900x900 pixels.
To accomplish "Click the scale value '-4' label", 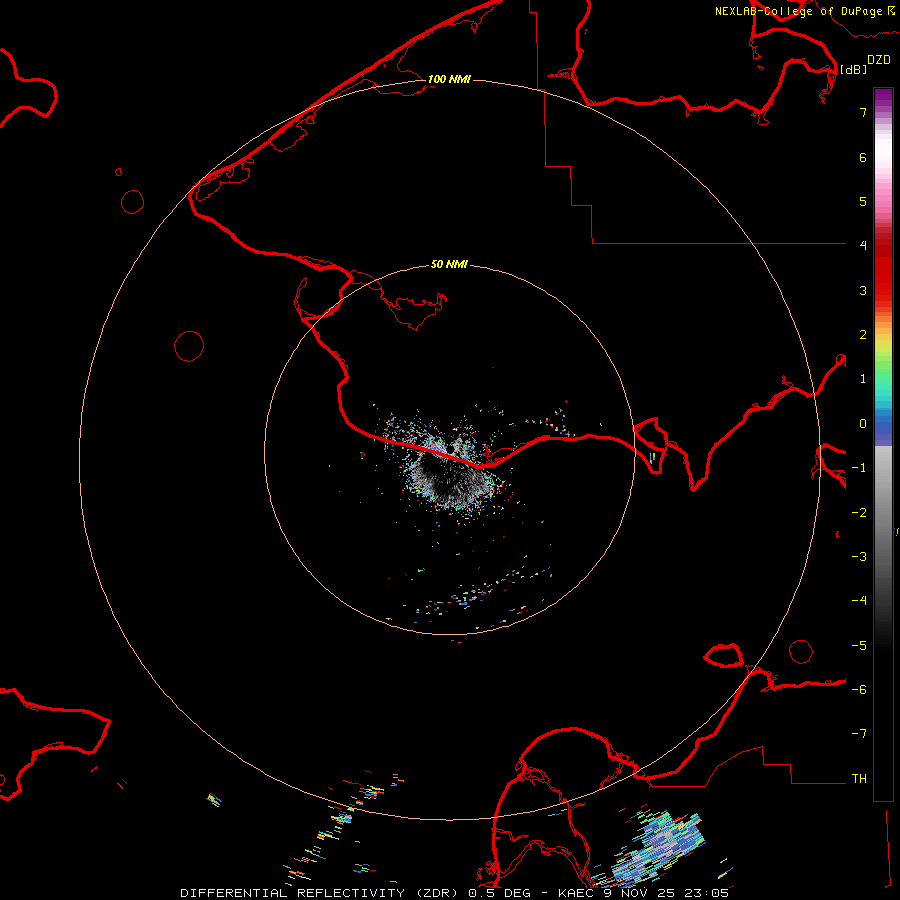I will 859,600.
